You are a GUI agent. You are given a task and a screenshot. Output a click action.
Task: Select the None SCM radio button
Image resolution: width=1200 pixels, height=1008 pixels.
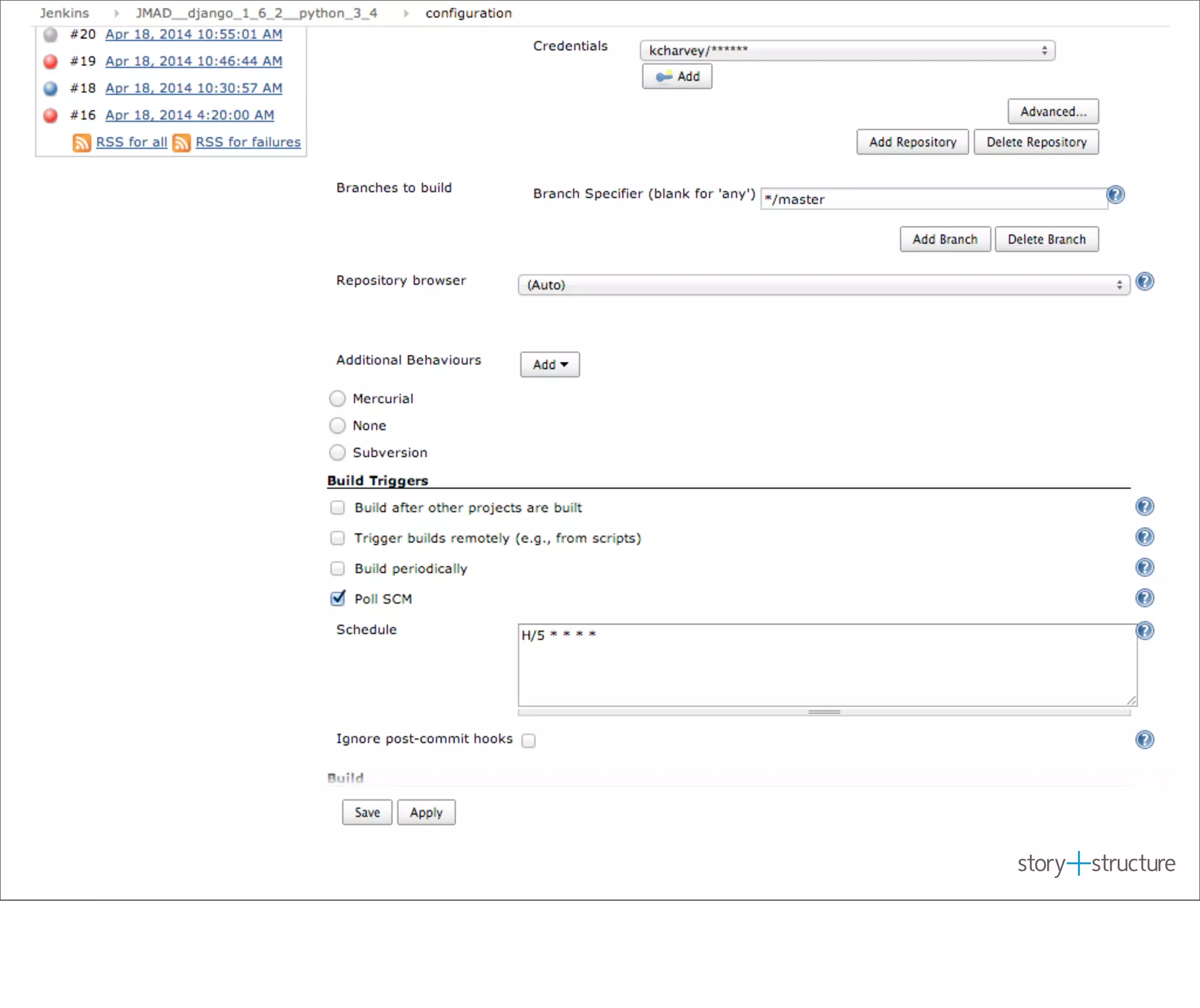pos(337,425)
